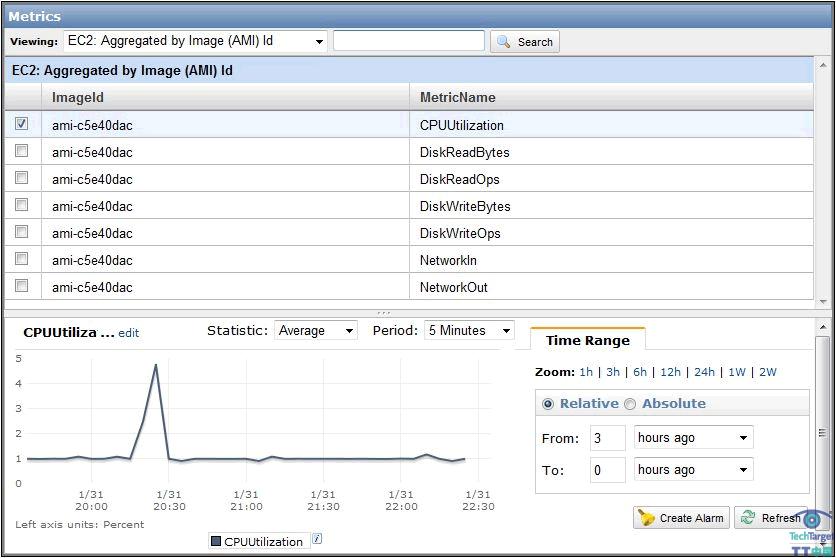This screenshot has height=558, width=836.
Task: Select the DiskReadBytes metric name cell
Action: (x=612, y=152)
